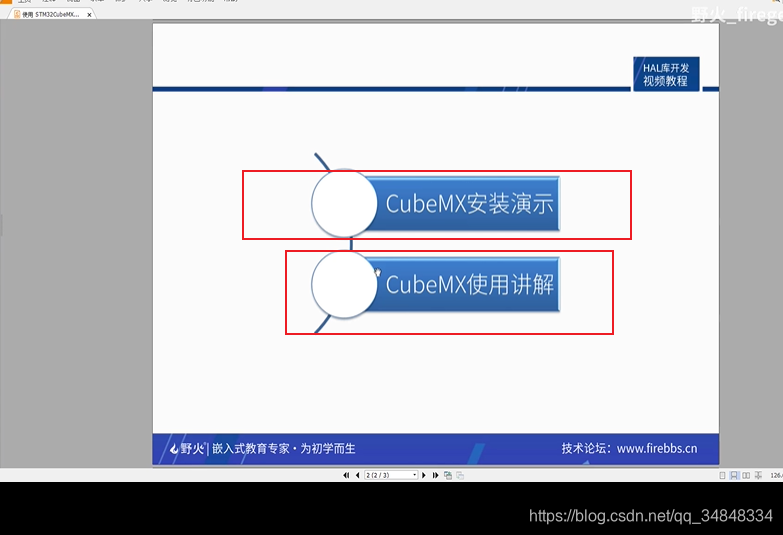Screen dimensions: 783x535
Task: Select the 使用 STM32CubeMX document tab
Action: [50, 14]
